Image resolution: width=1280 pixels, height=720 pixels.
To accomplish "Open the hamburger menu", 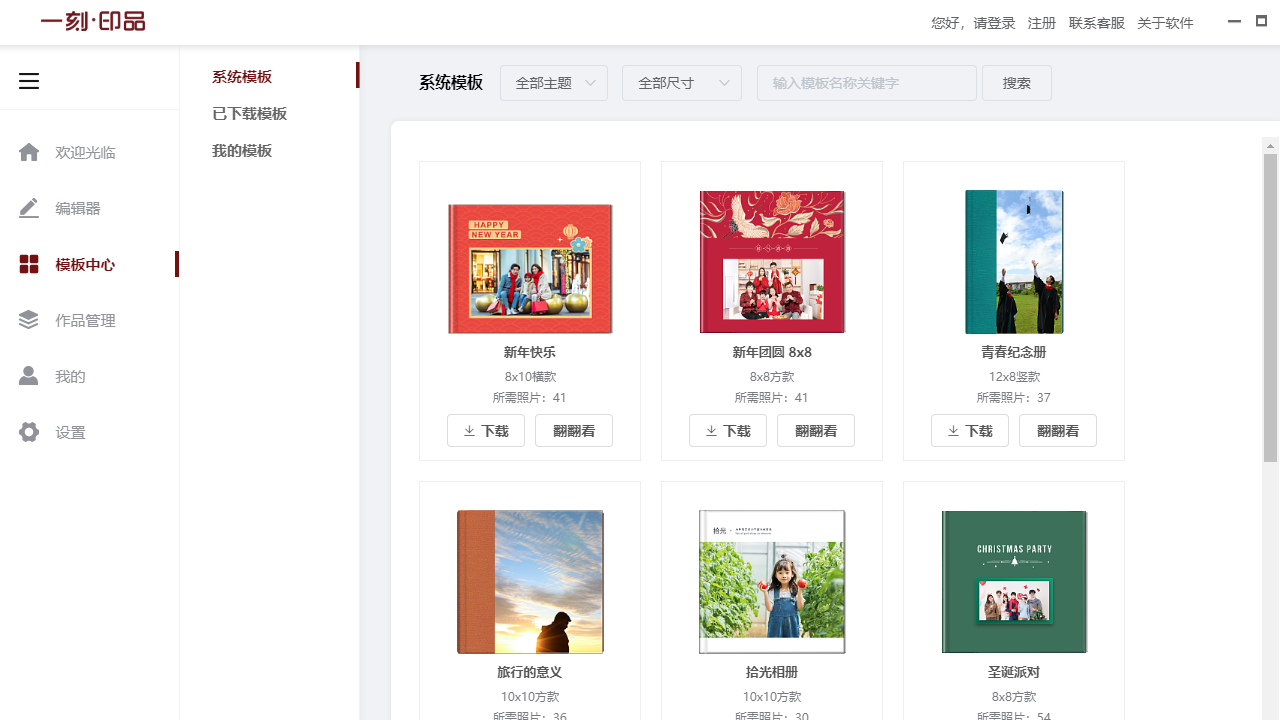I will point(29,81).
